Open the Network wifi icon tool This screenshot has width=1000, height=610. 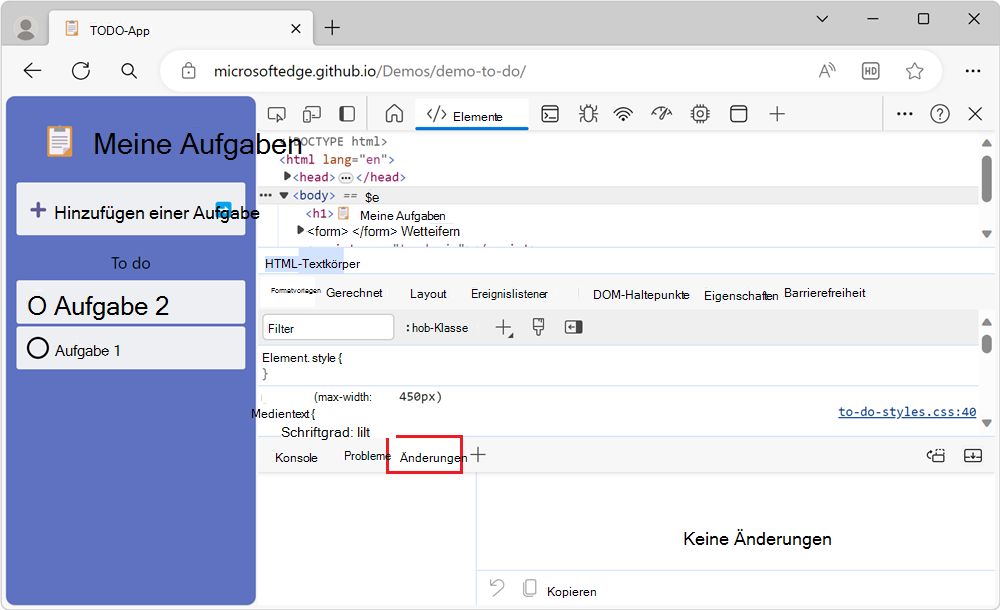[624, 114]
